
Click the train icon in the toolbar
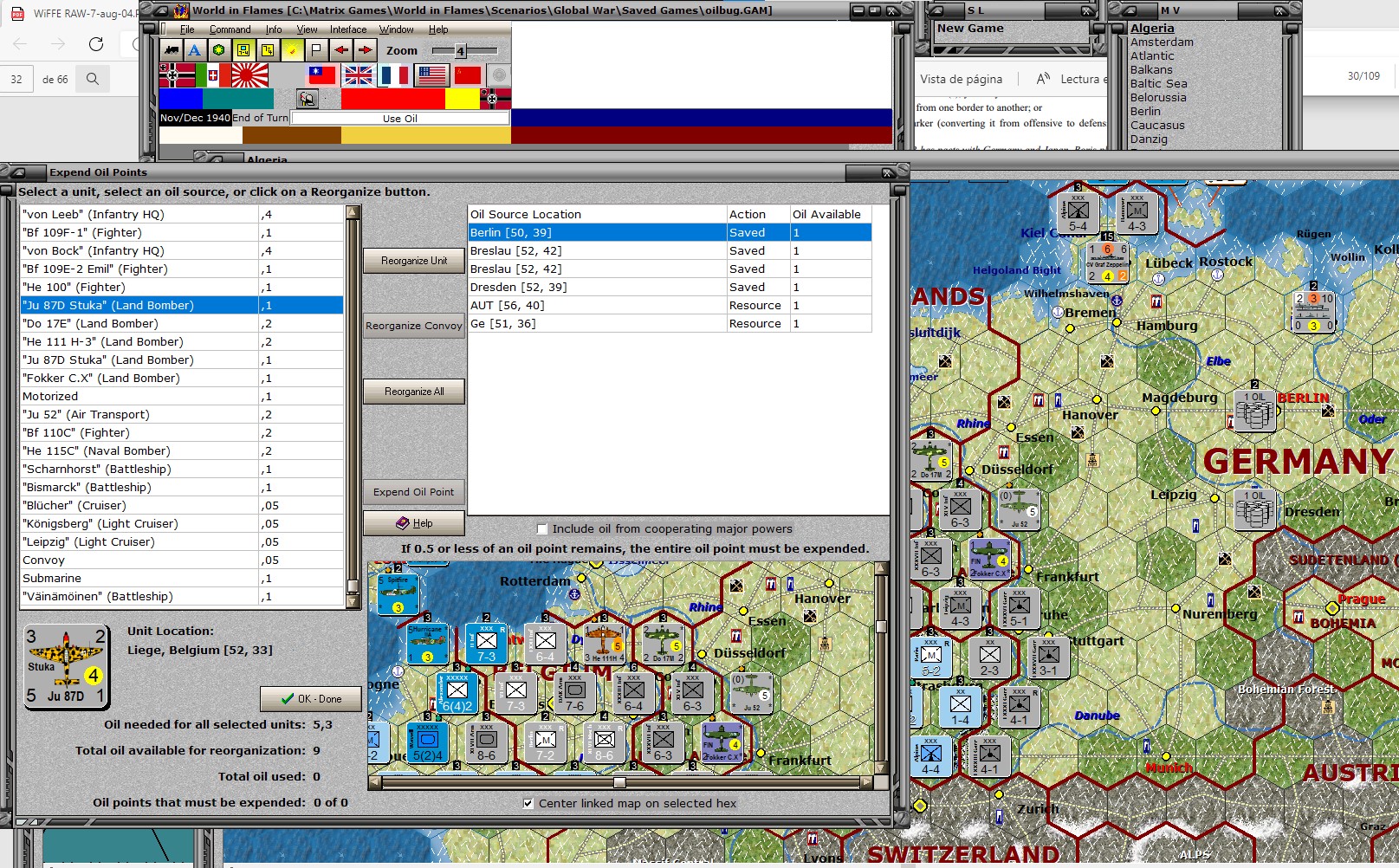click(172, 50)
